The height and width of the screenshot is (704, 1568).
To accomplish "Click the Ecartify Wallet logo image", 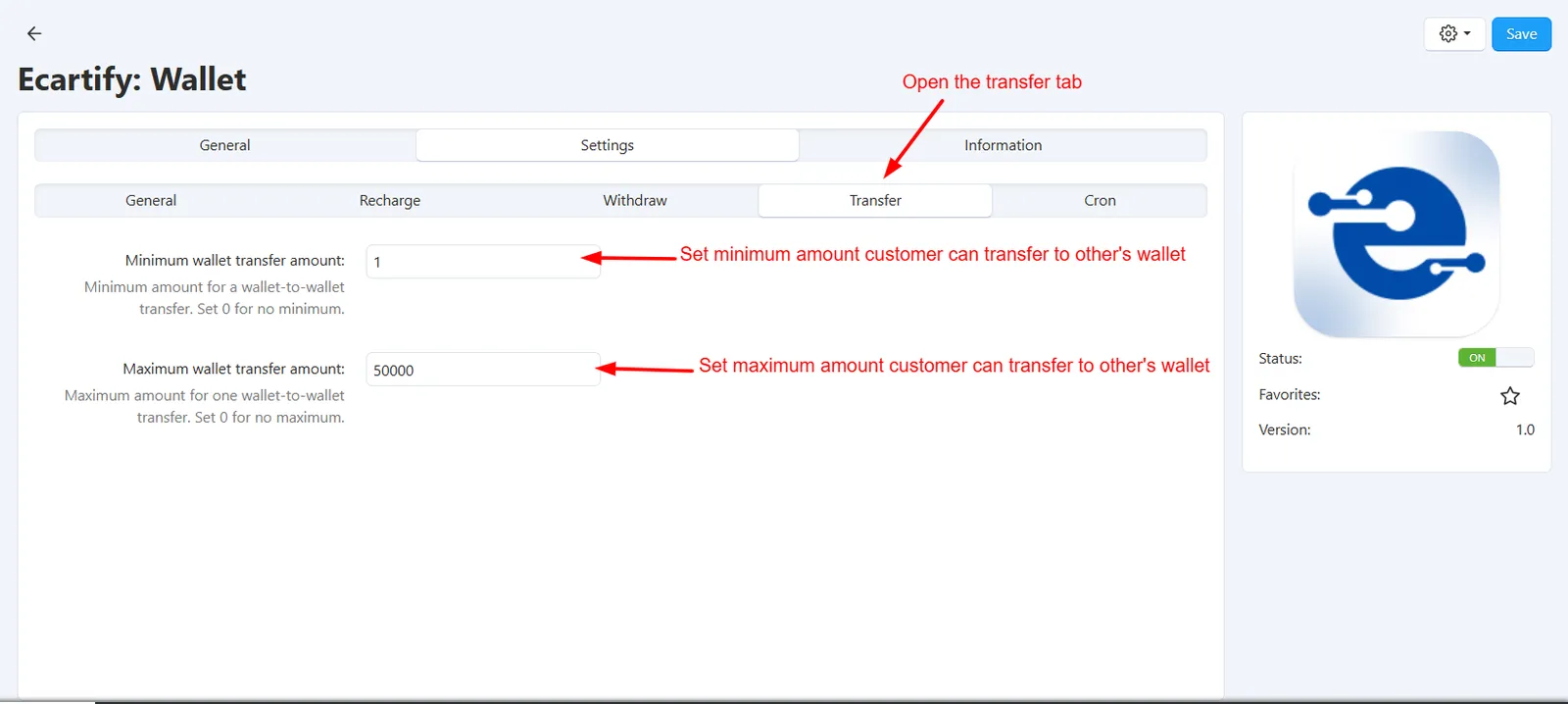I will coord(1396,234).
